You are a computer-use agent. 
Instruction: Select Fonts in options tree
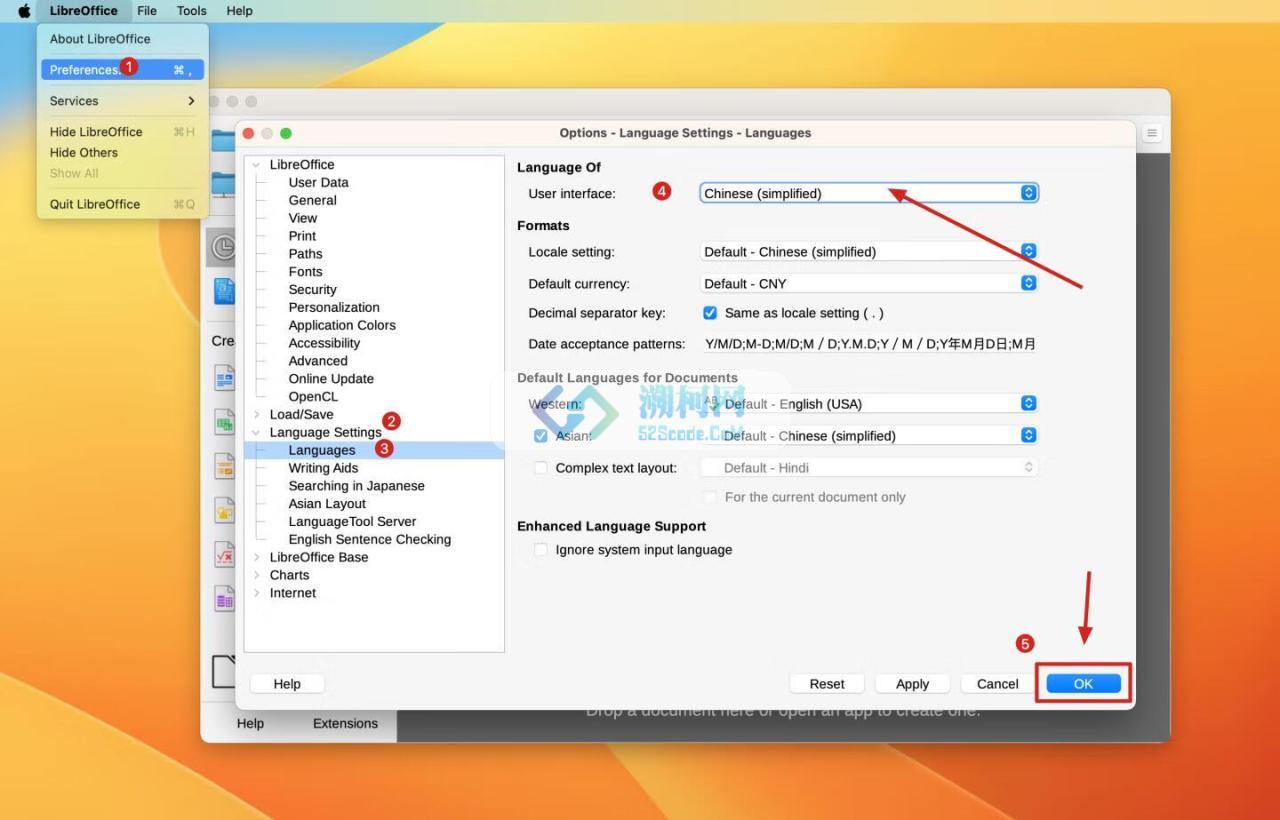305,272
